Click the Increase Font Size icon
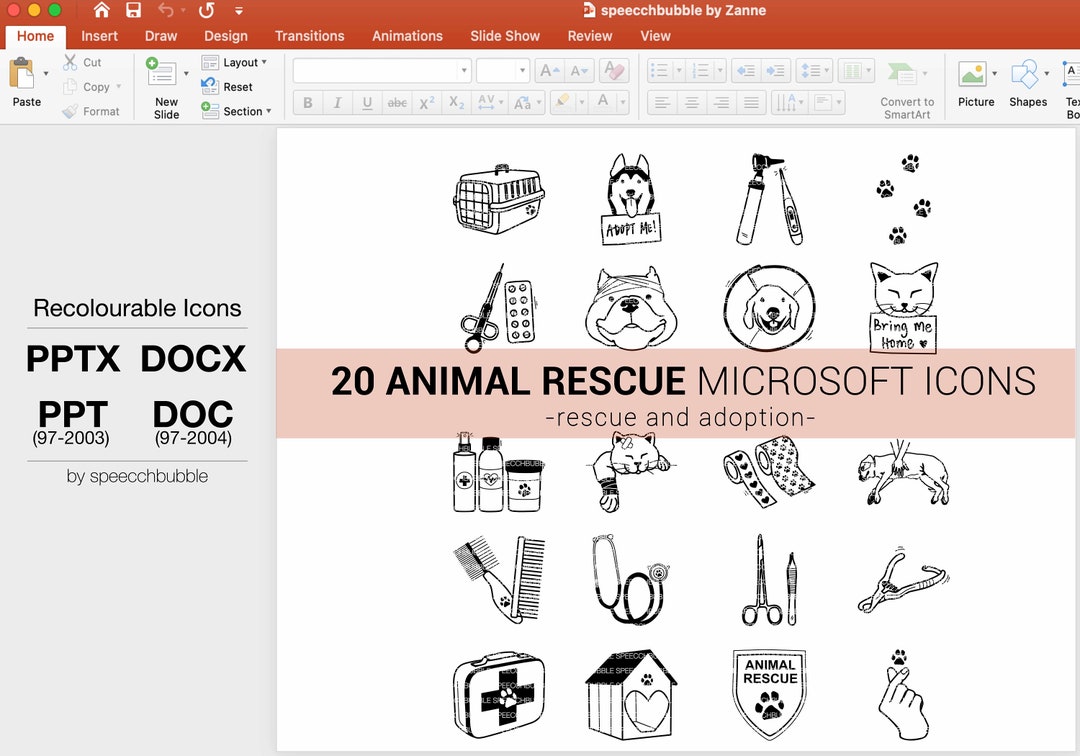The width and height of the screenshot is (1080, 756). [x=548, y=71]
